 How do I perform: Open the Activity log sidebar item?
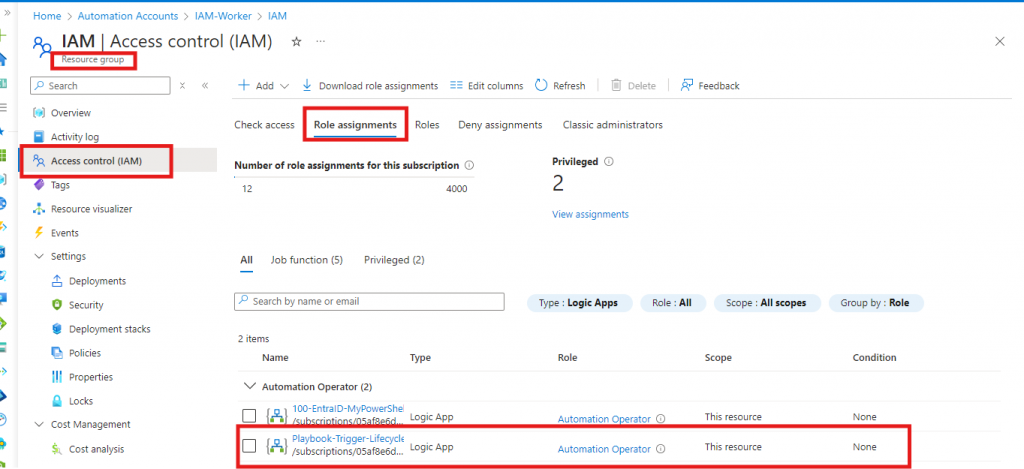pos(74,137)
